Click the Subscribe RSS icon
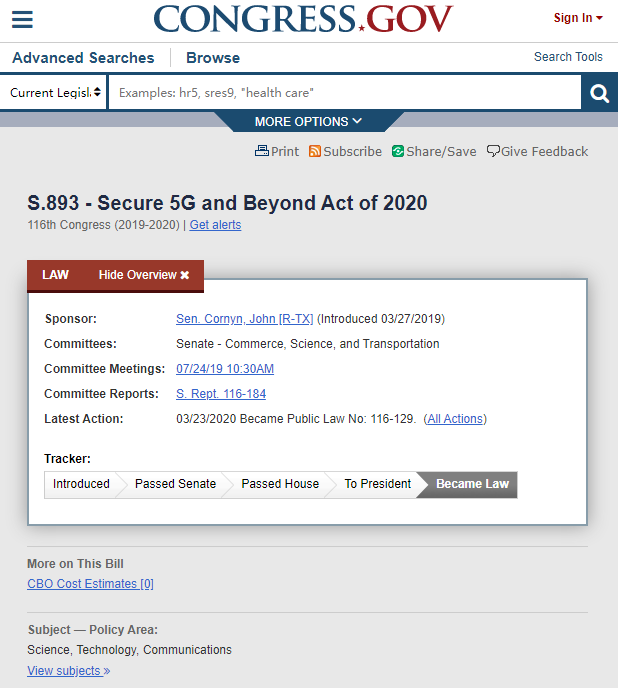618x688 pixels. [x=315, y=151]
